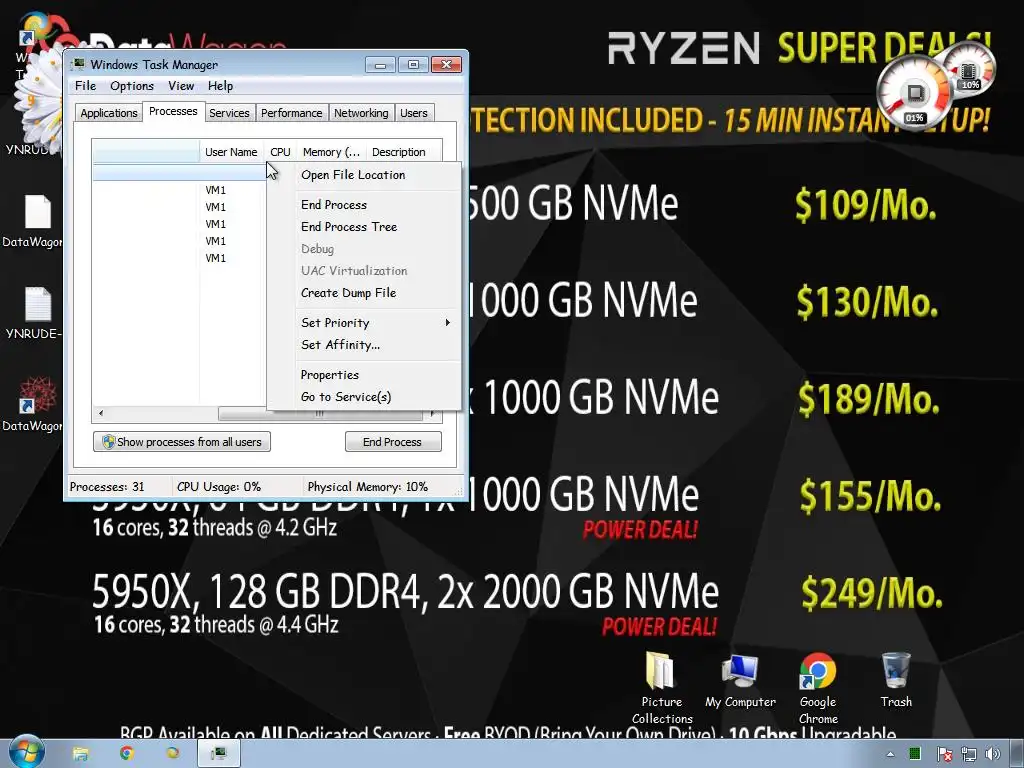Switch to the Performance tab
Screen dimensions: 1024x768
291,113
